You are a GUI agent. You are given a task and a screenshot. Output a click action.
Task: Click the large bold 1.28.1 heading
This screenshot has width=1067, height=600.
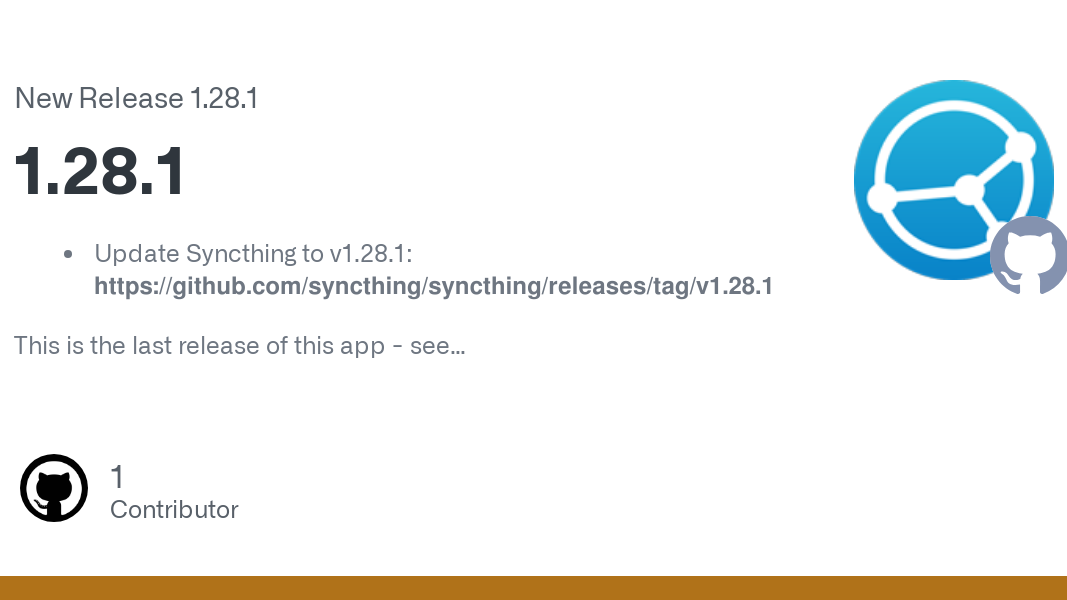coord(99,171)
